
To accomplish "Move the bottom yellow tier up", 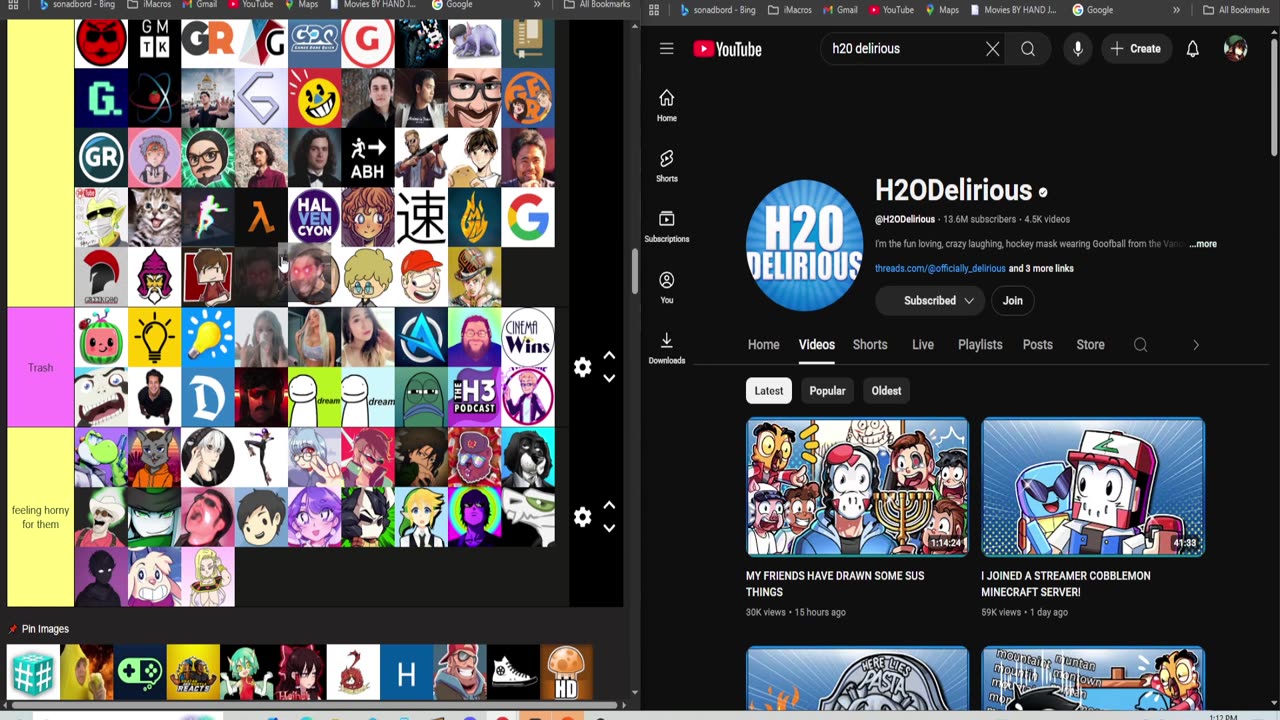I will click(609, 505).
